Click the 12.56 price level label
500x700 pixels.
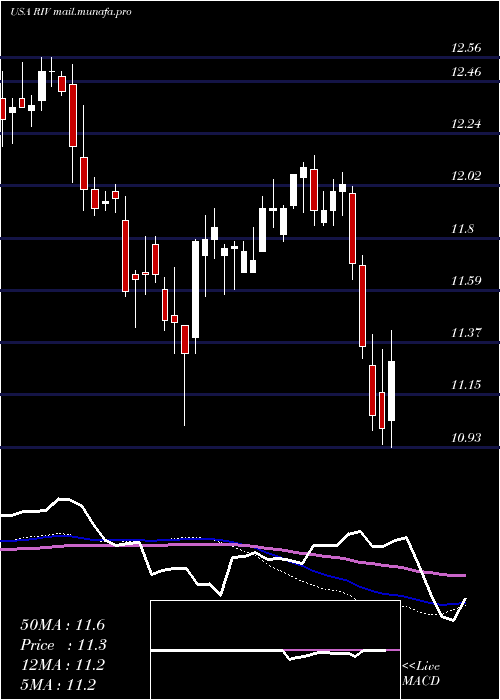466,48
